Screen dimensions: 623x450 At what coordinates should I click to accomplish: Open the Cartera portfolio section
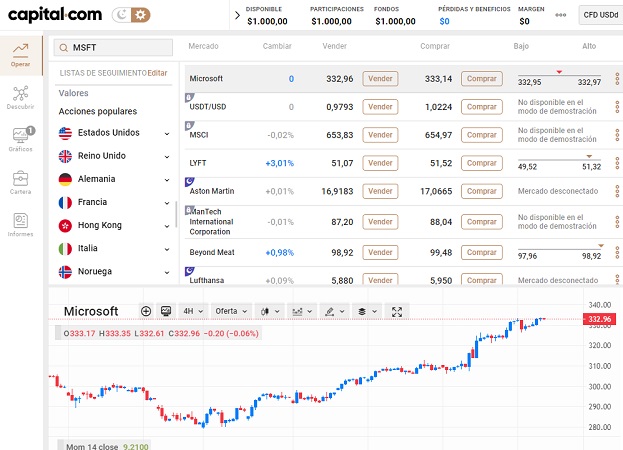(x=21, y=183)
